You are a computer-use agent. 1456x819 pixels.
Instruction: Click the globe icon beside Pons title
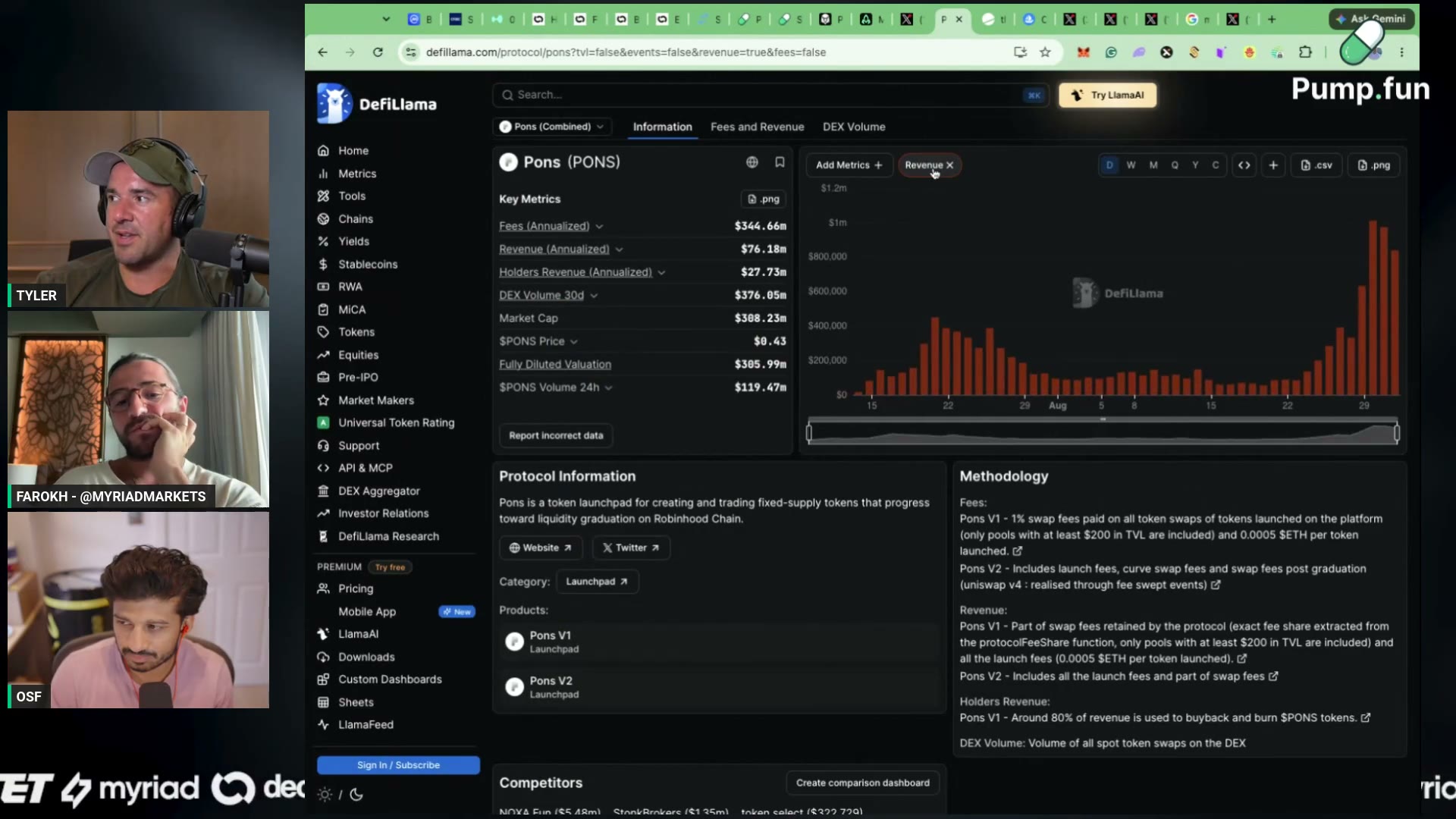(x=752, y=162)
